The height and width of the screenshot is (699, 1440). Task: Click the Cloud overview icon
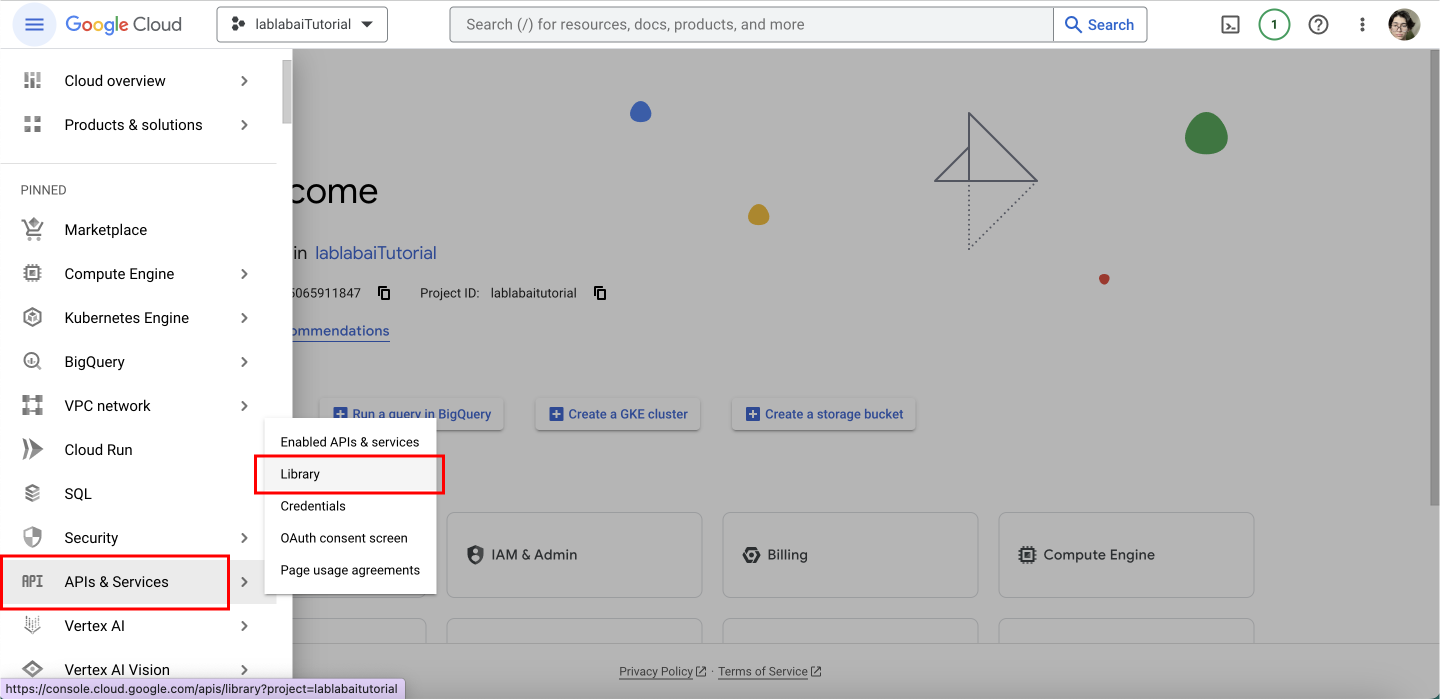33,81
